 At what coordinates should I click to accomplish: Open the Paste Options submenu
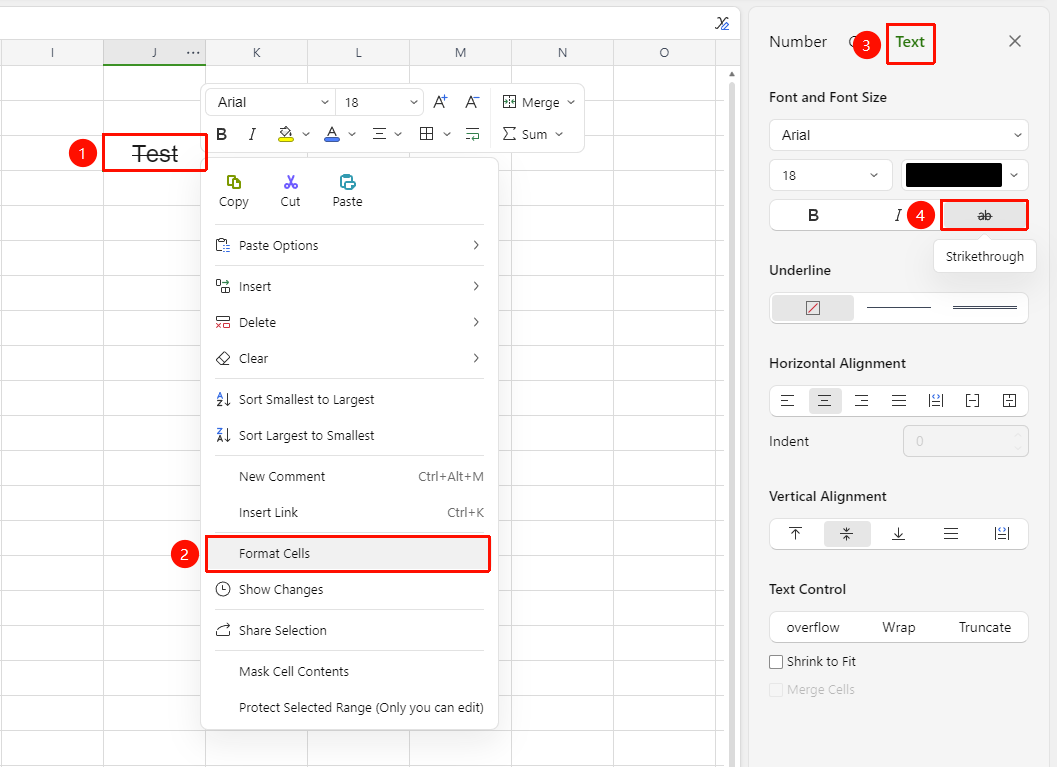click(x=349, y=245)
